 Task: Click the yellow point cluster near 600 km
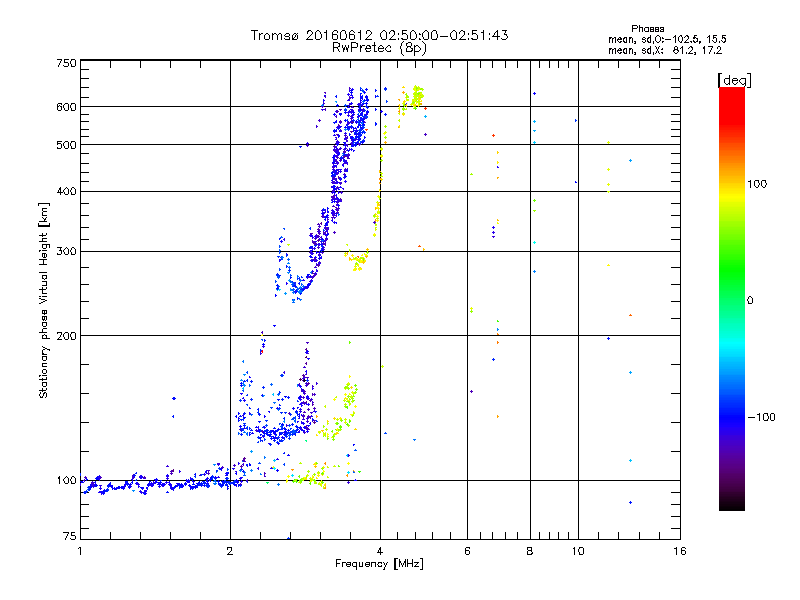[412, 97]
